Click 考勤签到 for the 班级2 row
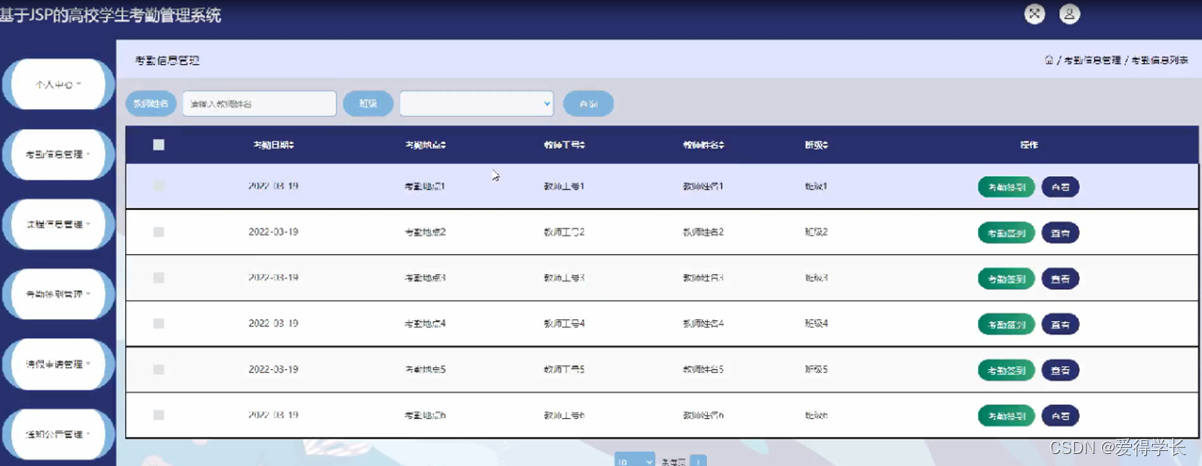This screenshot has width=1202, height=466. tap(1006, 232)
